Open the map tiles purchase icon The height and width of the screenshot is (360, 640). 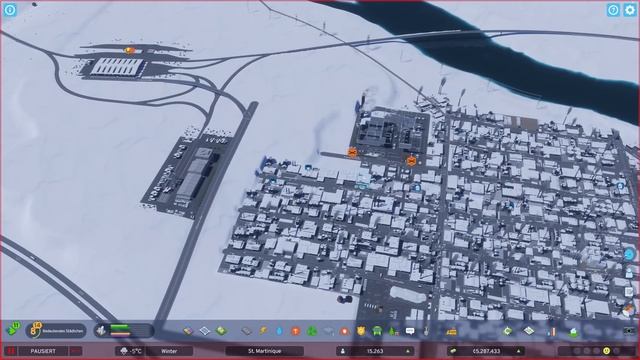tap(529, 331)
